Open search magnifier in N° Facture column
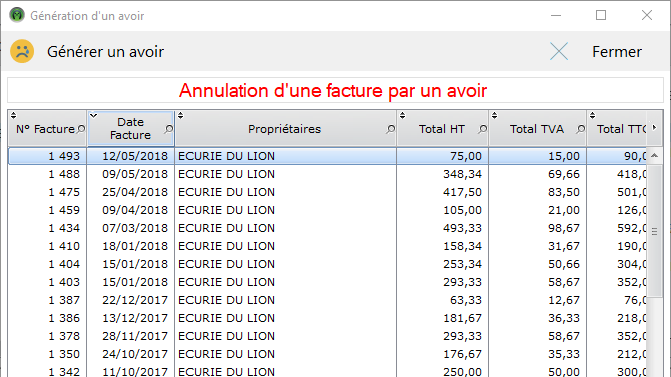 coord(81,129)
